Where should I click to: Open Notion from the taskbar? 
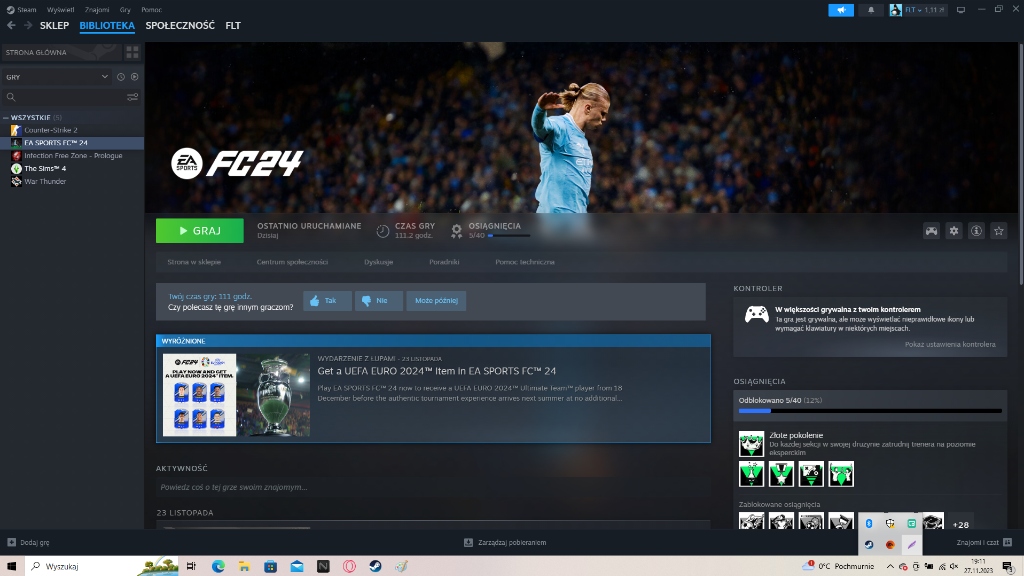323,566
